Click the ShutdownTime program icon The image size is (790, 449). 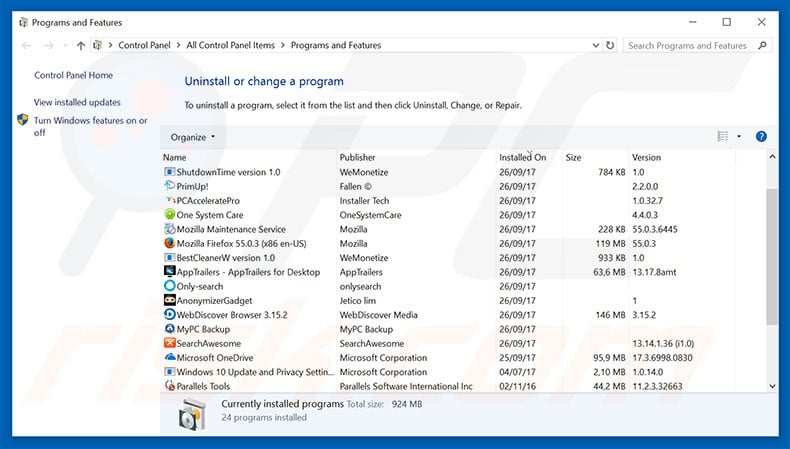170,172
